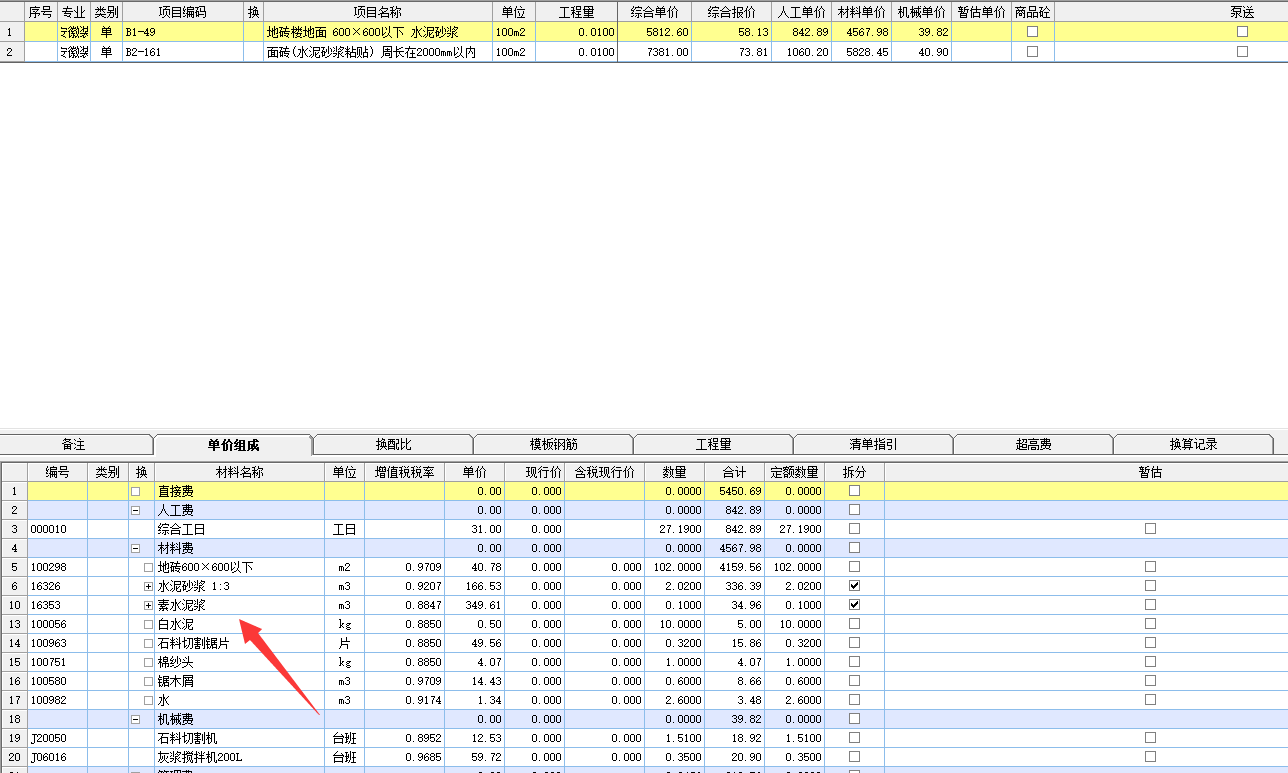Open the 换配比 tab
1288x773 pixels.
[x=393, y=444]
